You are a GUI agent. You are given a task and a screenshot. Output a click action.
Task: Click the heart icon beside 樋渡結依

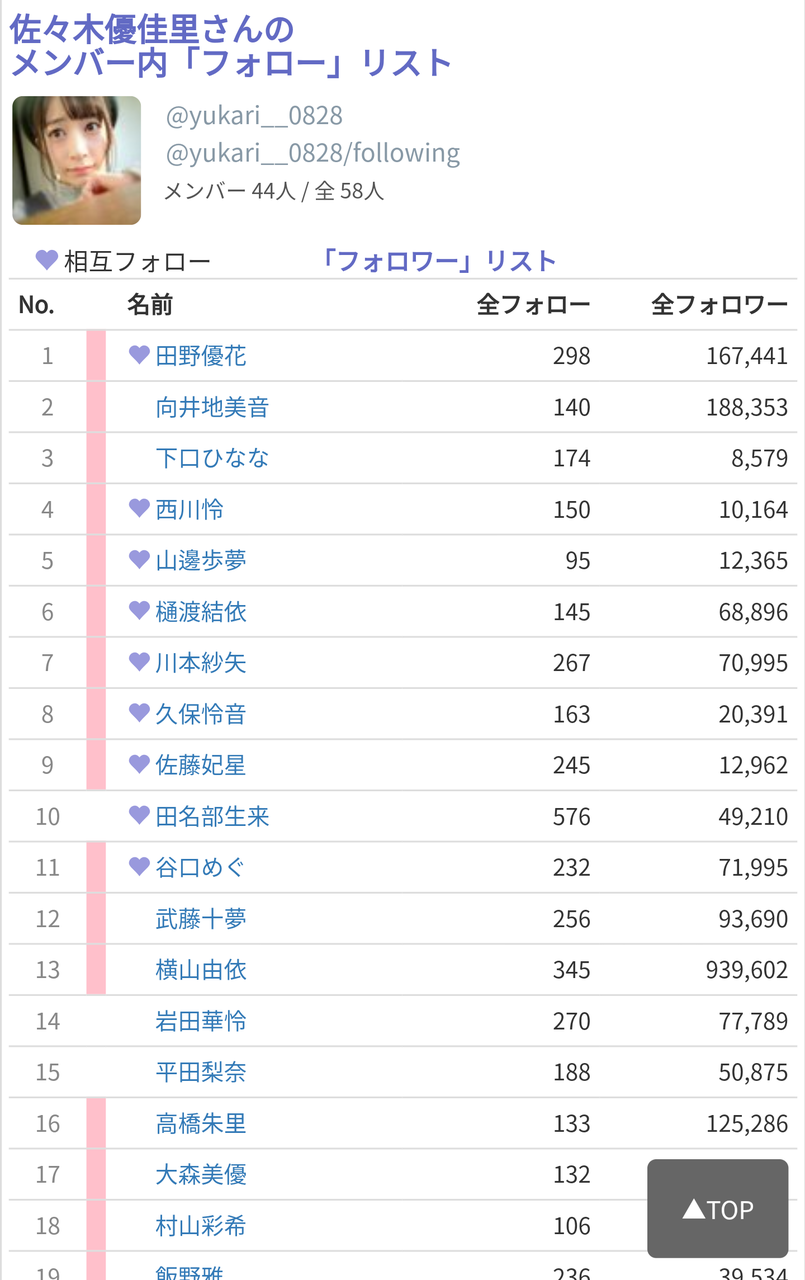click(140, 611)
